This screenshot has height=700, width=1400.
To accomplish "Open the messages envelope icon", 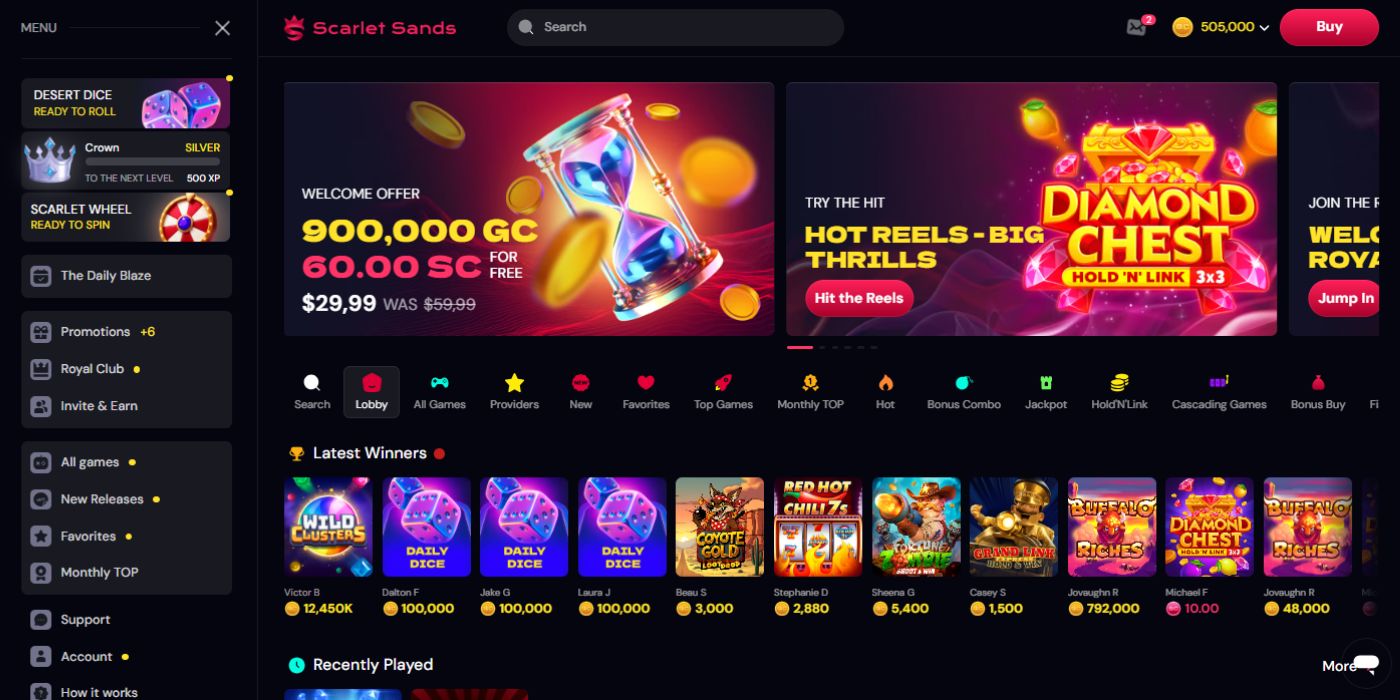I will 1136,28.
